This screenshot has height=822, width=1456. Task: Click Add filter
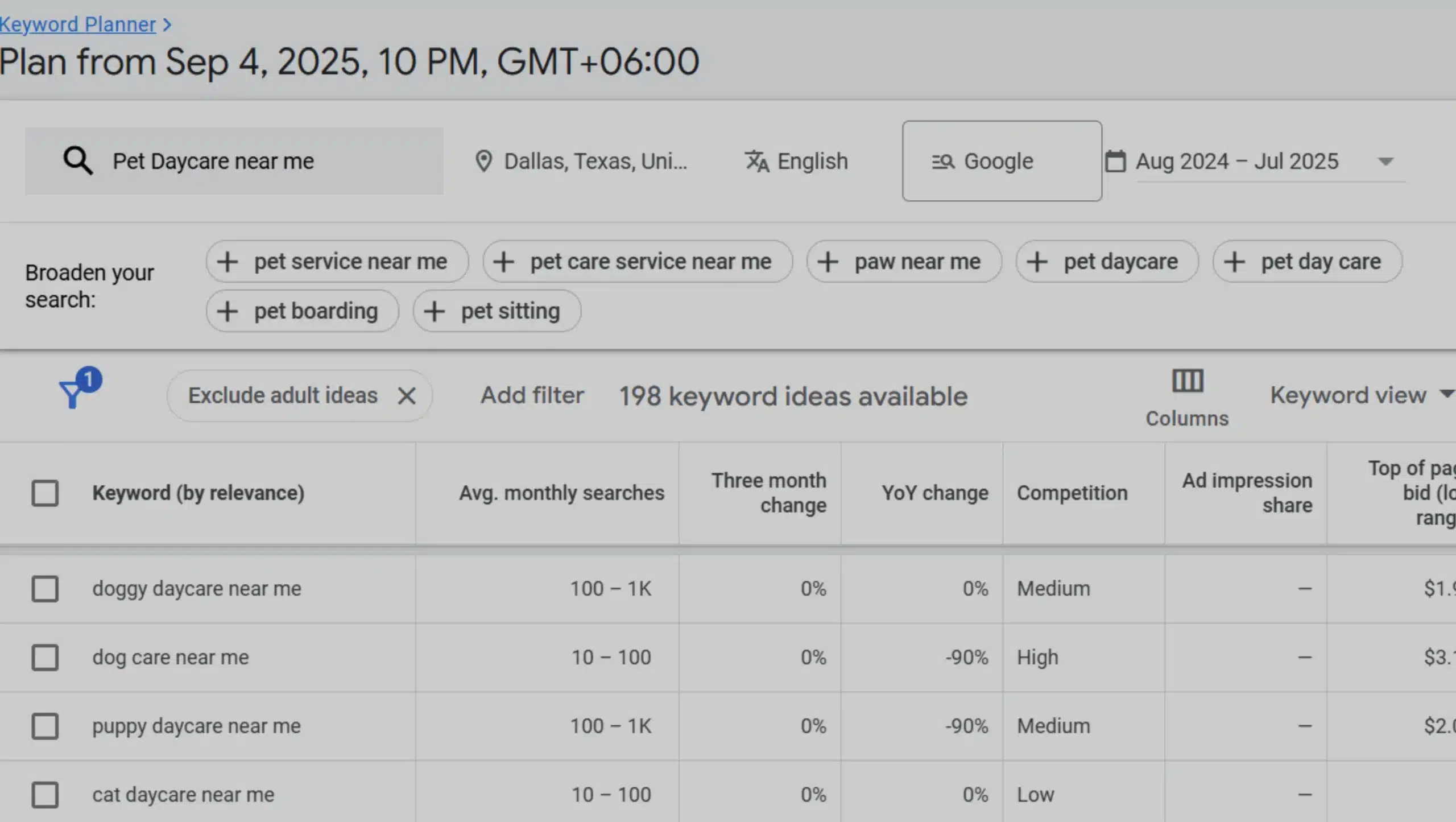coord(532,395)
